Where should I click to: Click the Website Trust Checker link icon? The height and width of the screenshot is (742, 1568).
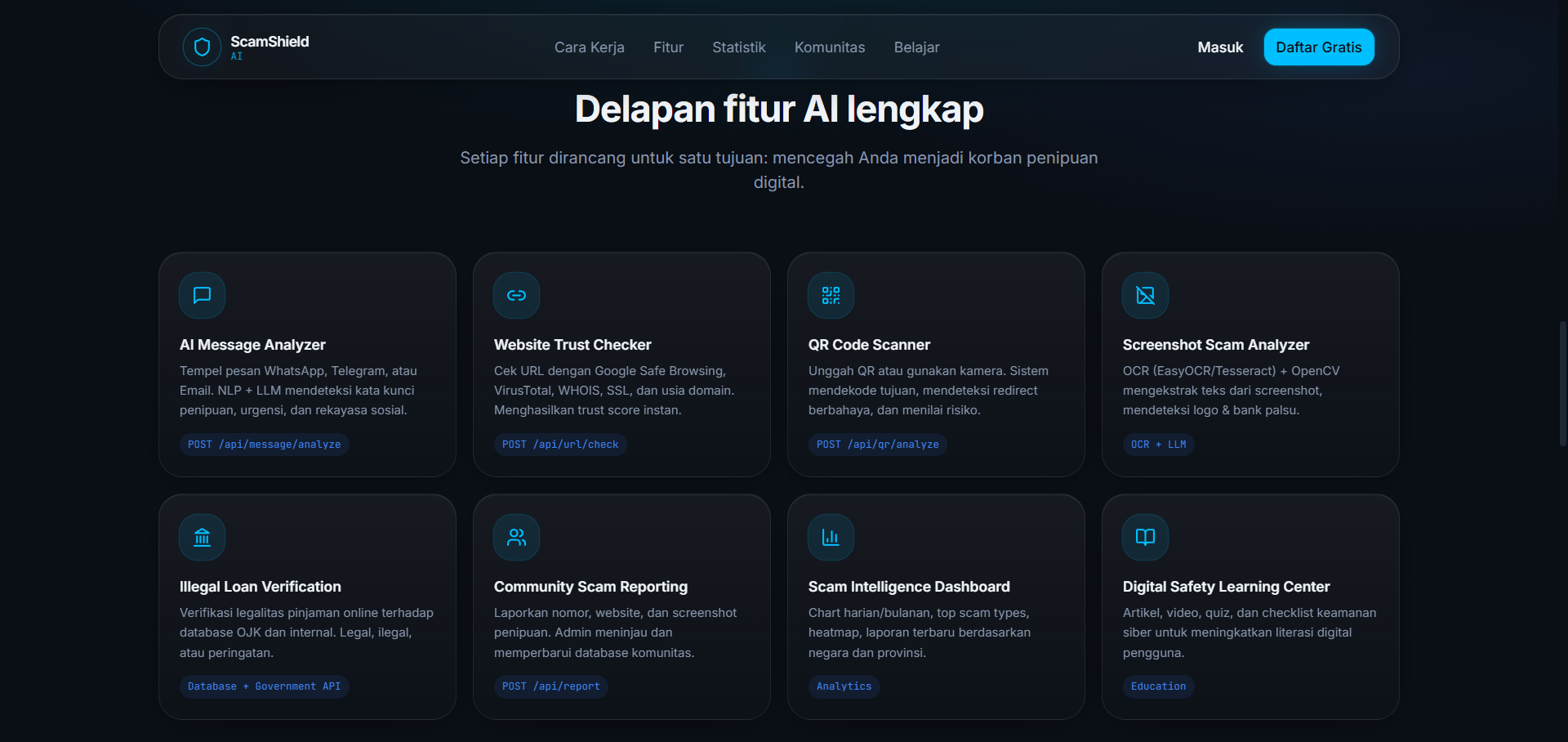(x=516, y=295)
